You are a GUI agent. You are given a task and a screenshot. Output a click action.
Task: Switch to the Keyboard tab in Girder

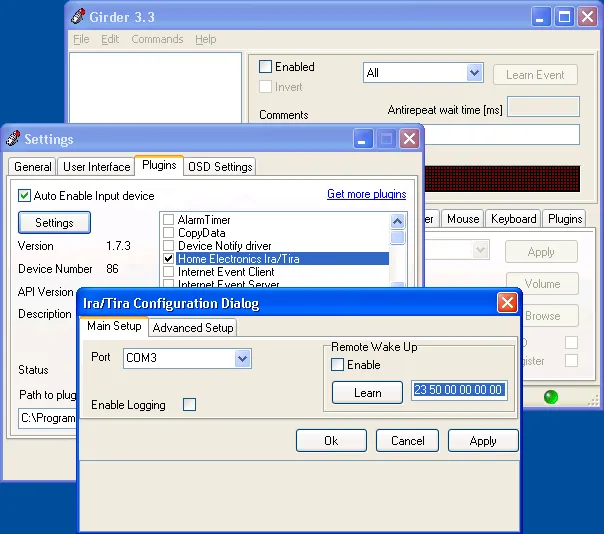(513, 219)
